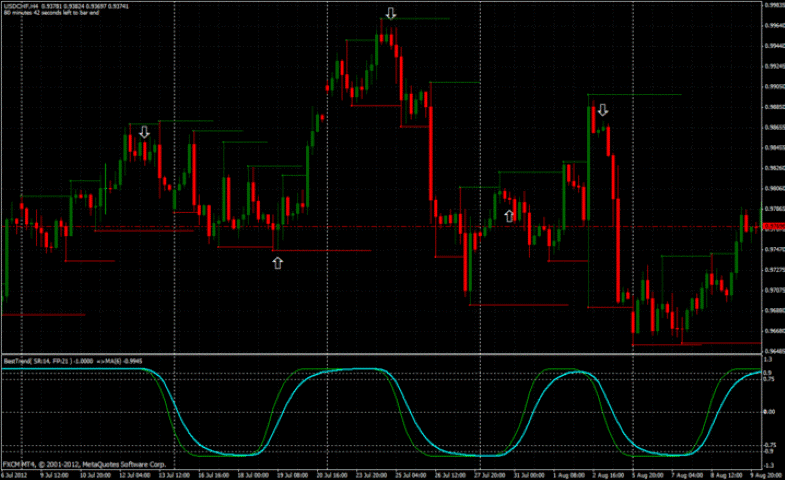Viewport: 785px width, 480px height.
Task: Click the "18 Jul 00:00" time label
Action: [253, 475]
